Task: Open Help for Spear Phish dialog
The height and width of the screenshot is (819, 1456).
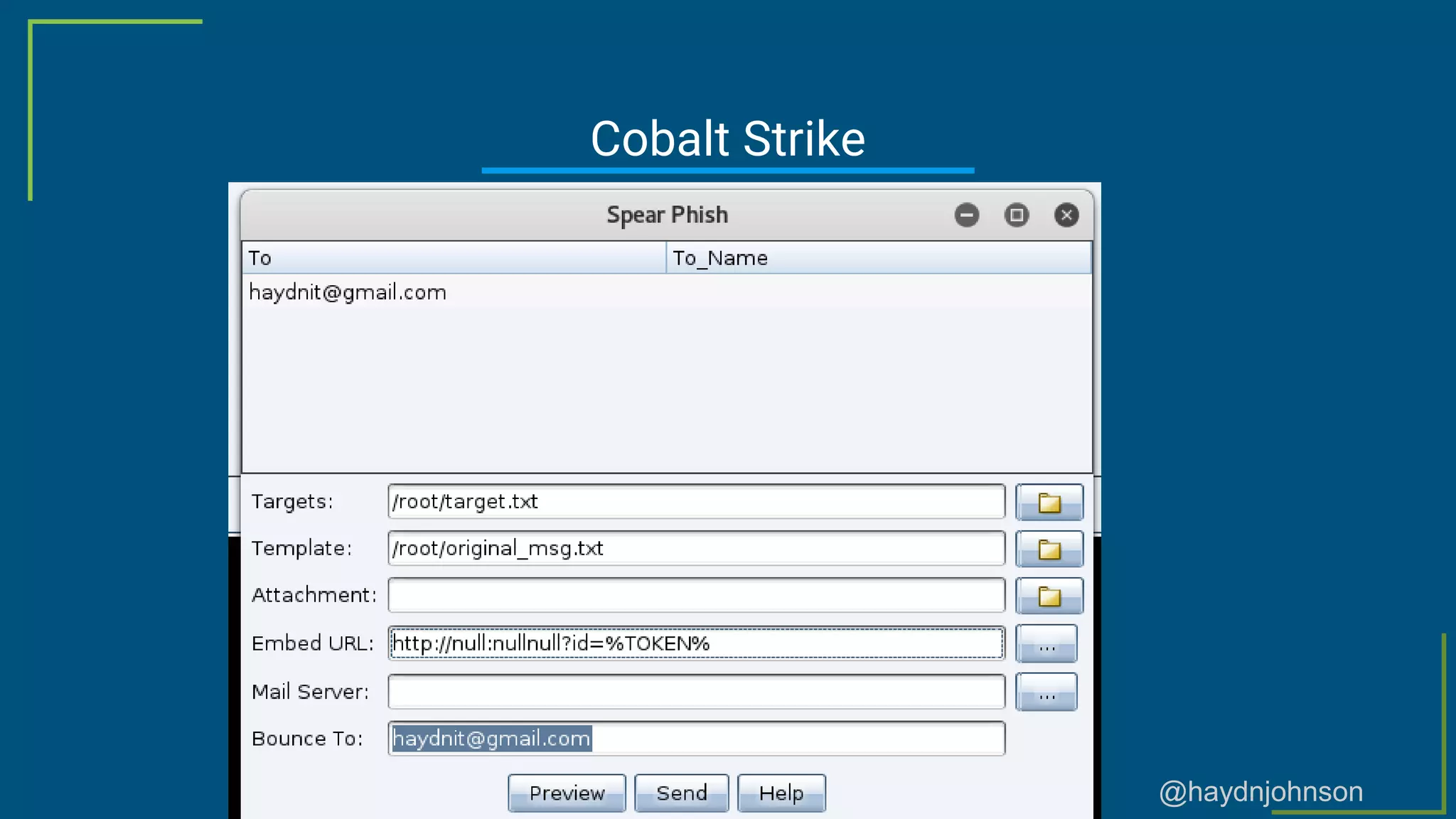Action: (x=781, y=793)
